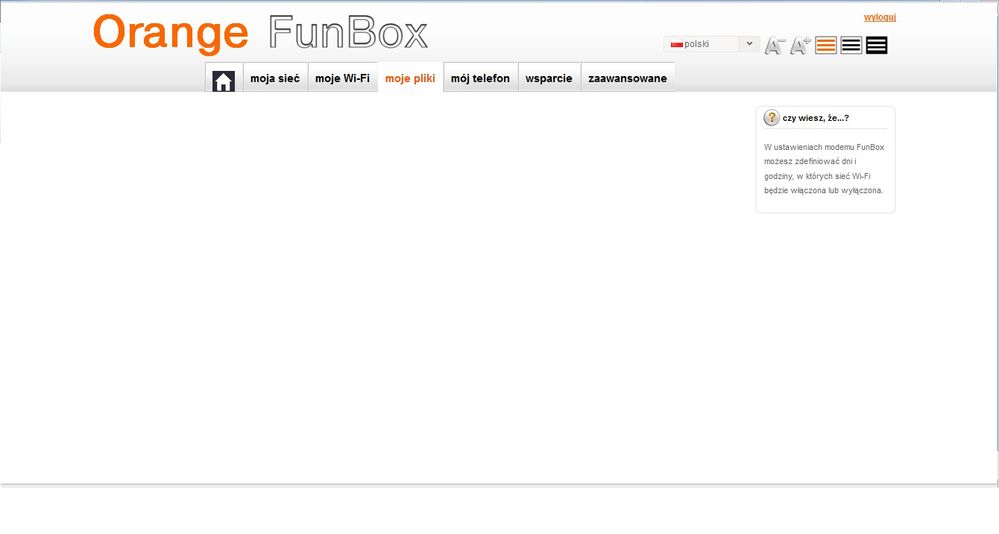This screenshot has height=534, width=999.
Task: Click the question mark help icon
Action: coord(772,117)
